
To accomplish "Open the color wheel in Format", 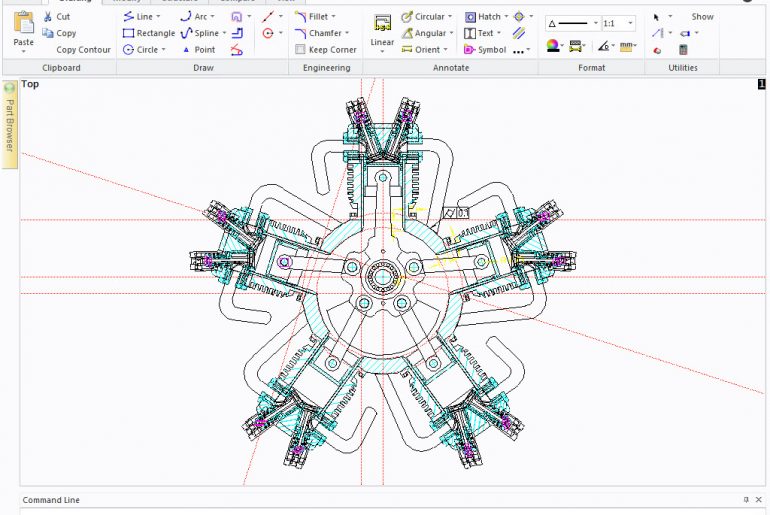I will (x=554, y=46).
